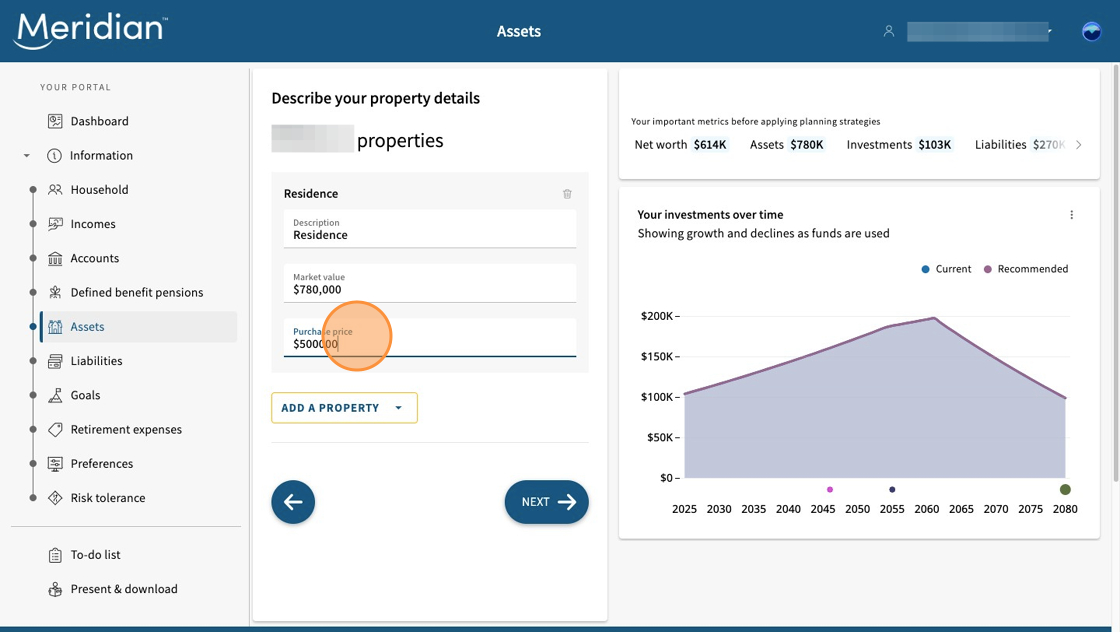Click the Liabilities card icon
1120x632 pixels.
pos(55,361)
